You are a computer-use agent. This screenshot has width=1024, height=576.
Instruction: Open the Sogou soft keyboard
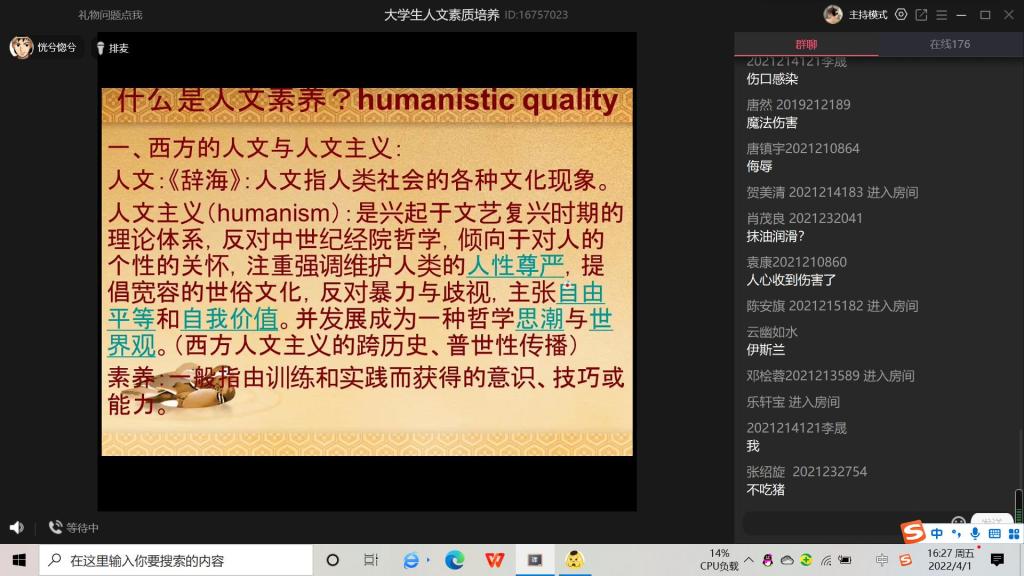point(993,534)
